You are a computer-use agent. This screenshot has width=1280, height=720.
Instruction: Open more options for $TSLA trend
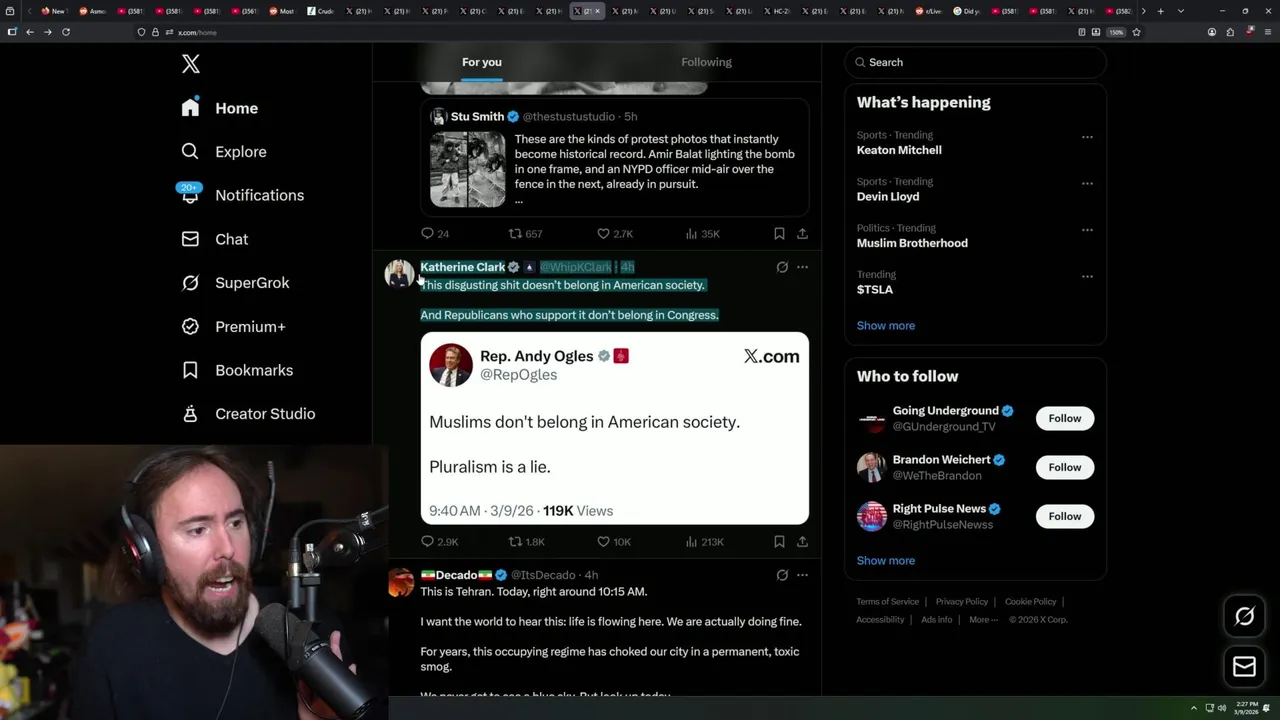1087,276
